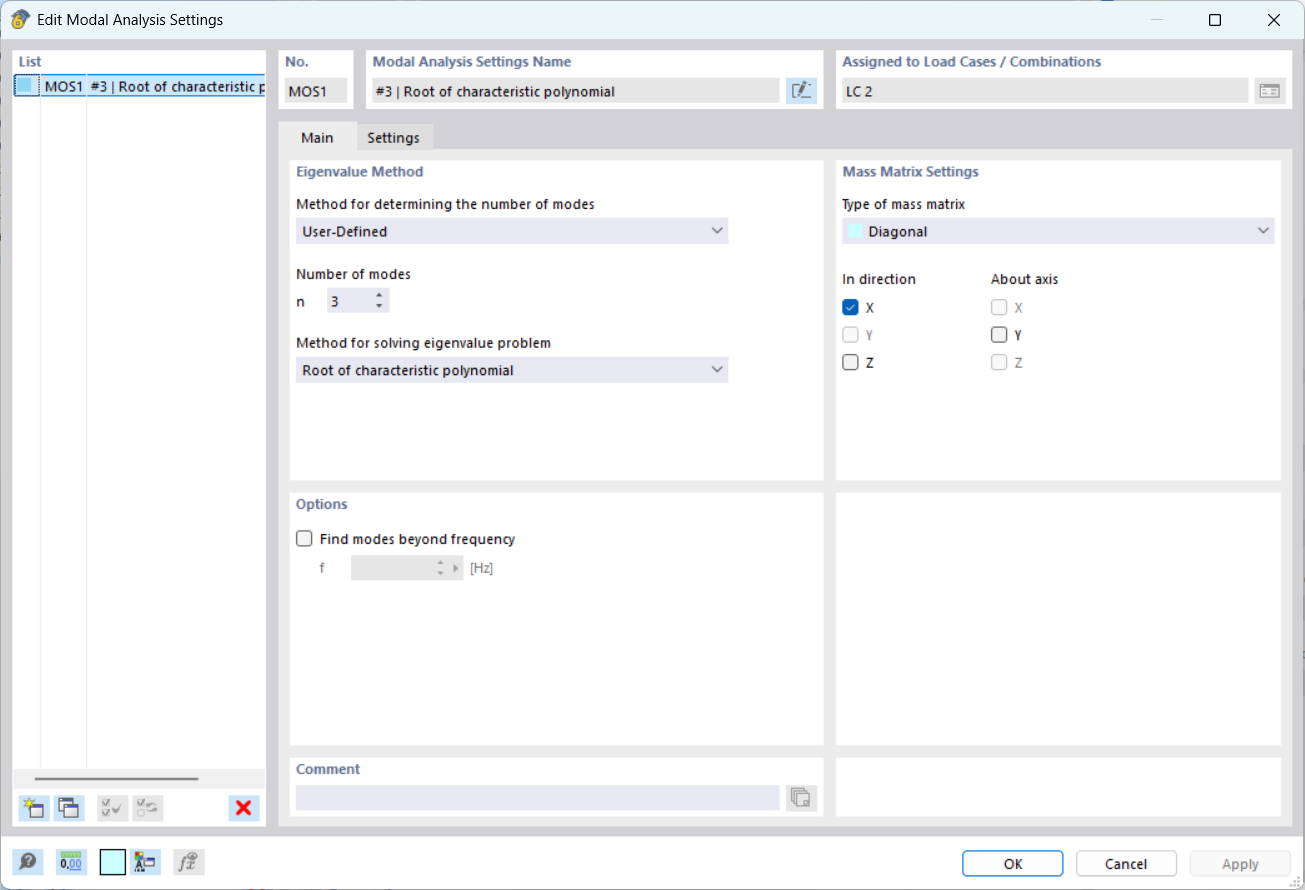
Task: Open the Type of mass matrix dropdown
Action: [1264, 231]
